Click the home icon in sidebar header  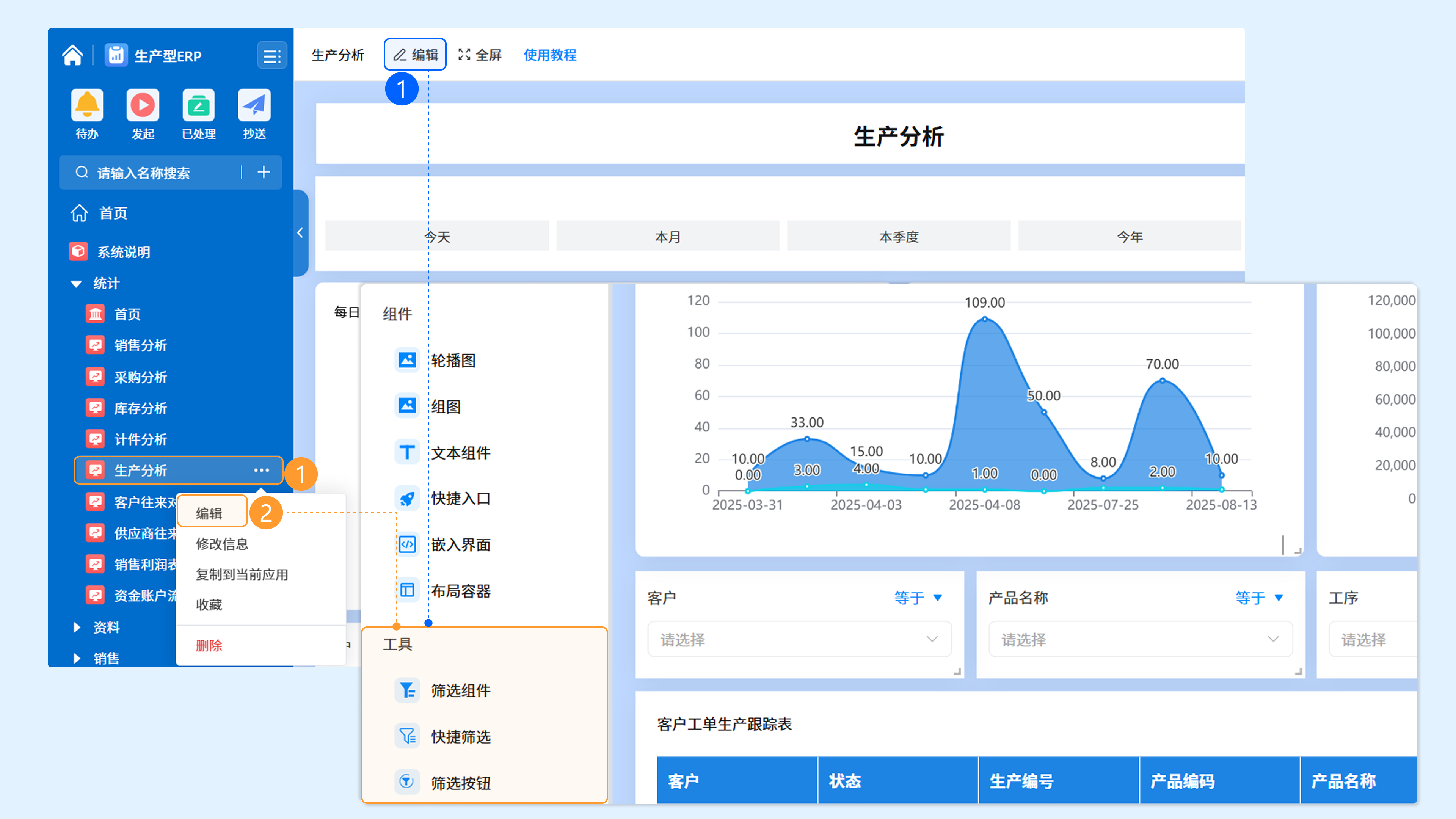click(72, 55)
